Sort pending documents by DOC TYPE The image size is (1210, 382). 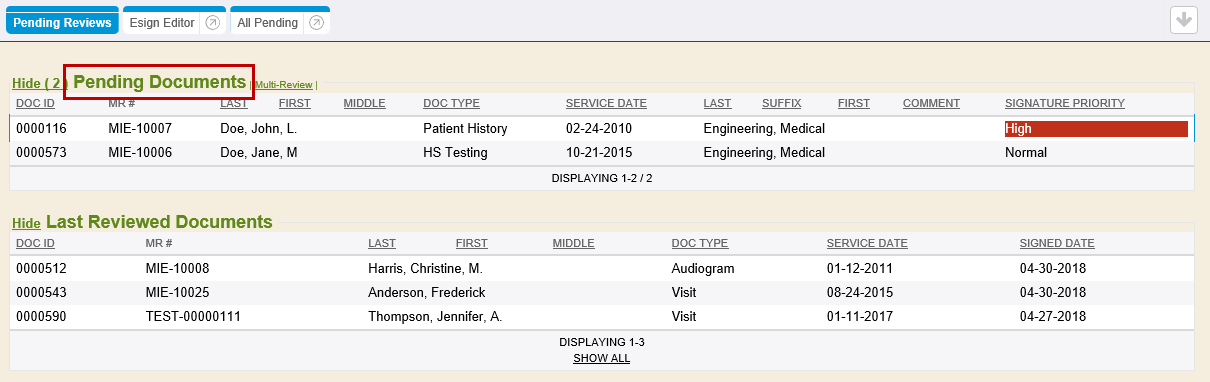pyautogui.click(x=451, y=103)
